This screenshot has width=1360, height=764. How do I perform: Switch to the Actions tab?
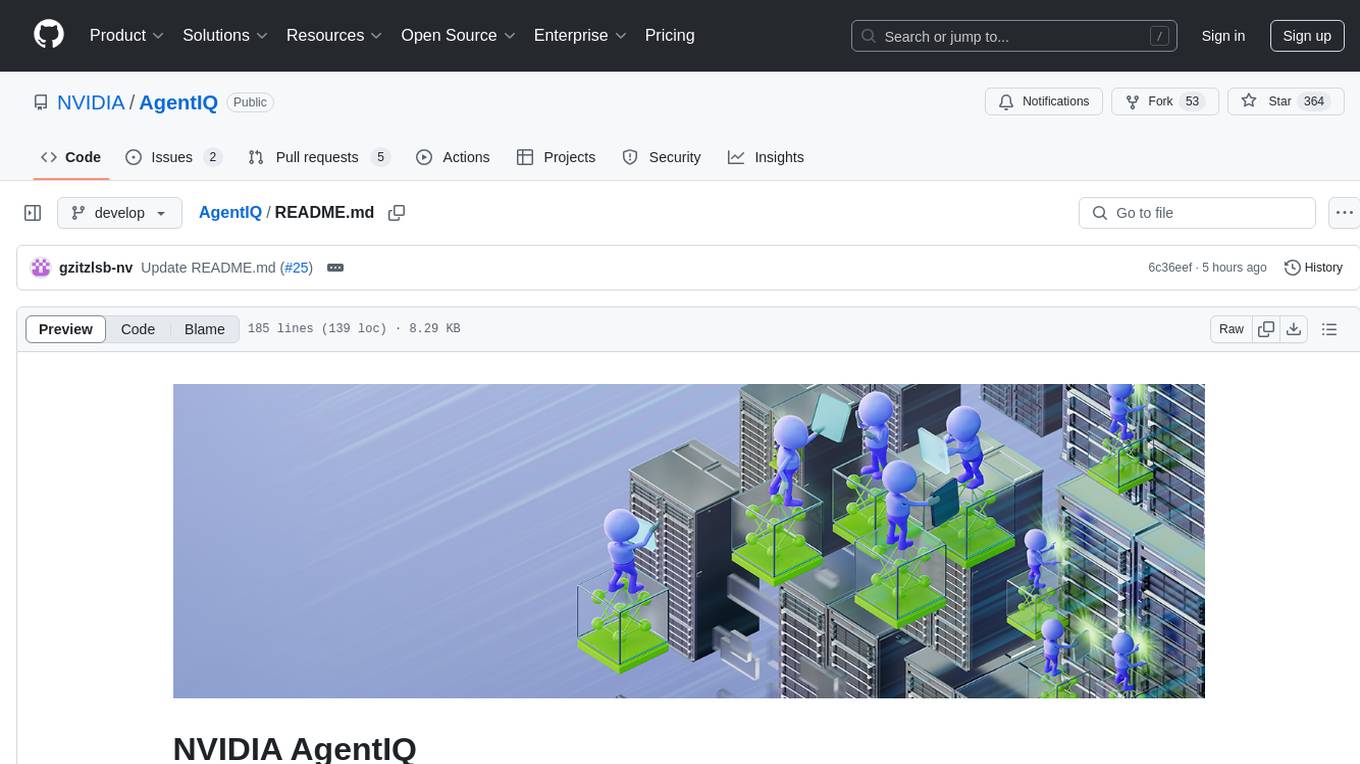453,157
